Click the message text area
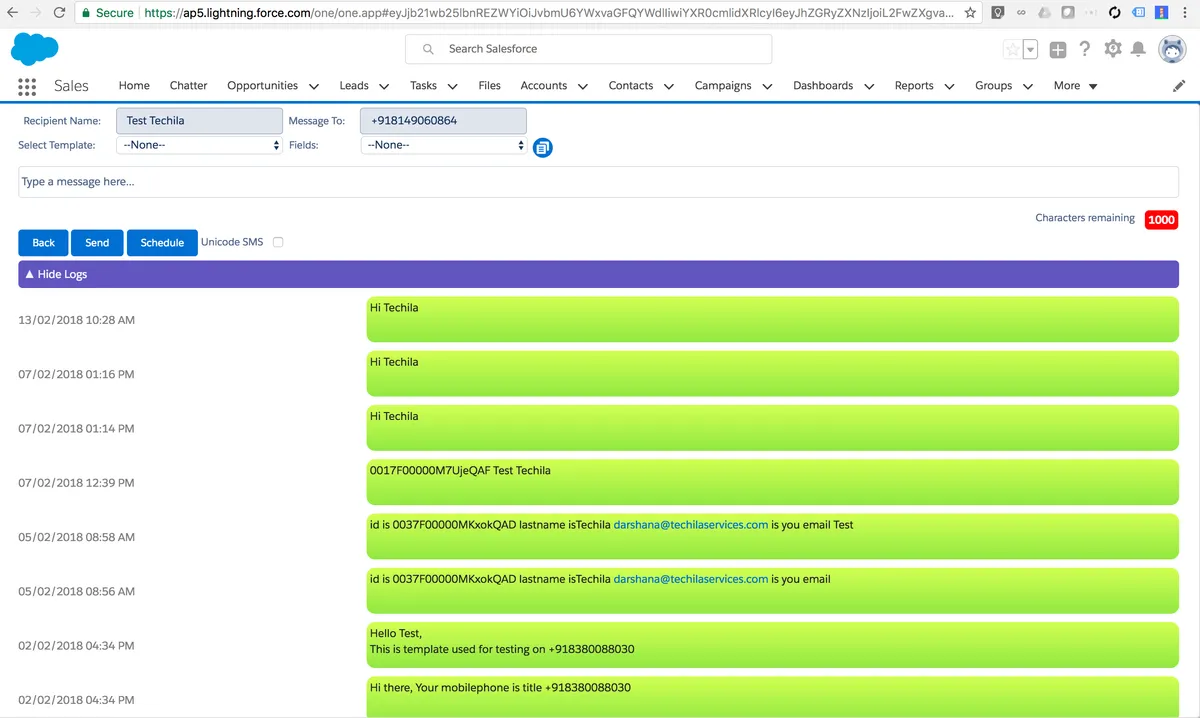 pos(598,182)
